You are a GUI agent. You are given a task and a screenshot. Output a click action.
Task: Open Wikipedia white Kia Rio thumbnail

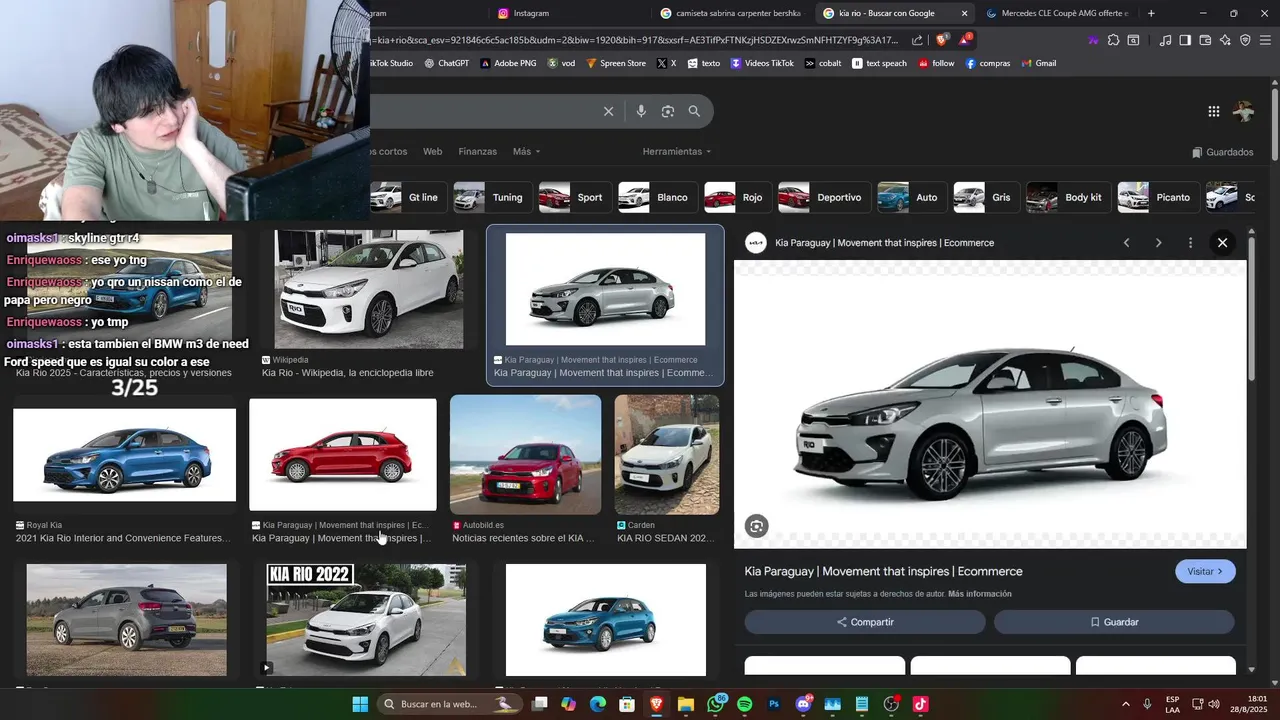[x=369, y=289]
